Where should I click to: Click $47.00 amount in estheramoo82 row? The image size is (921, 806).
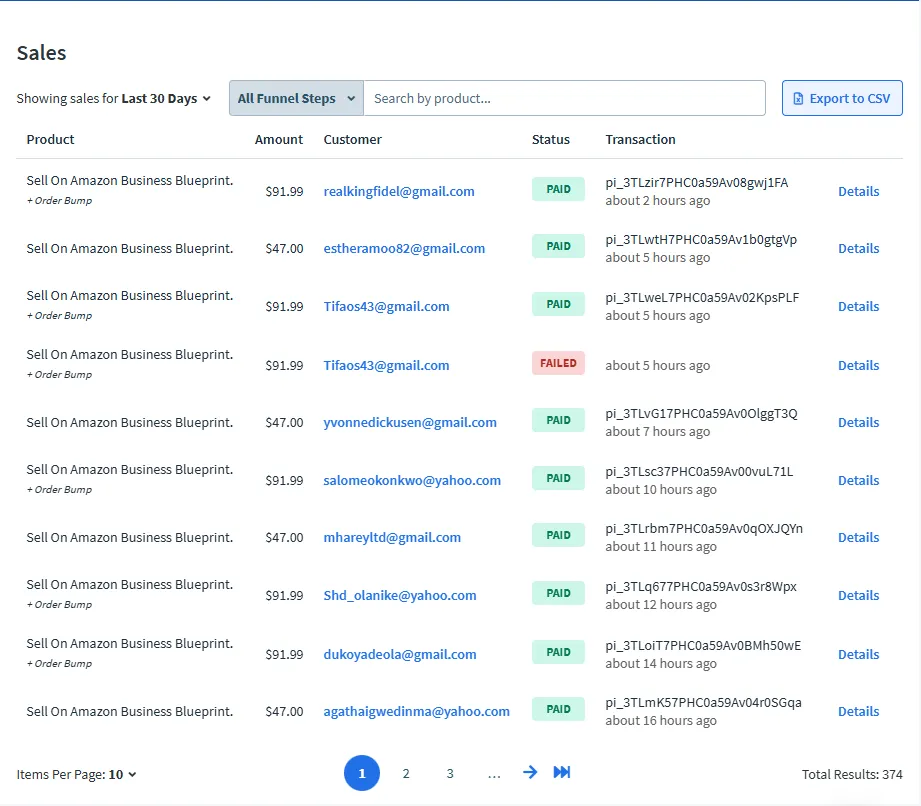tap(284, 248)
